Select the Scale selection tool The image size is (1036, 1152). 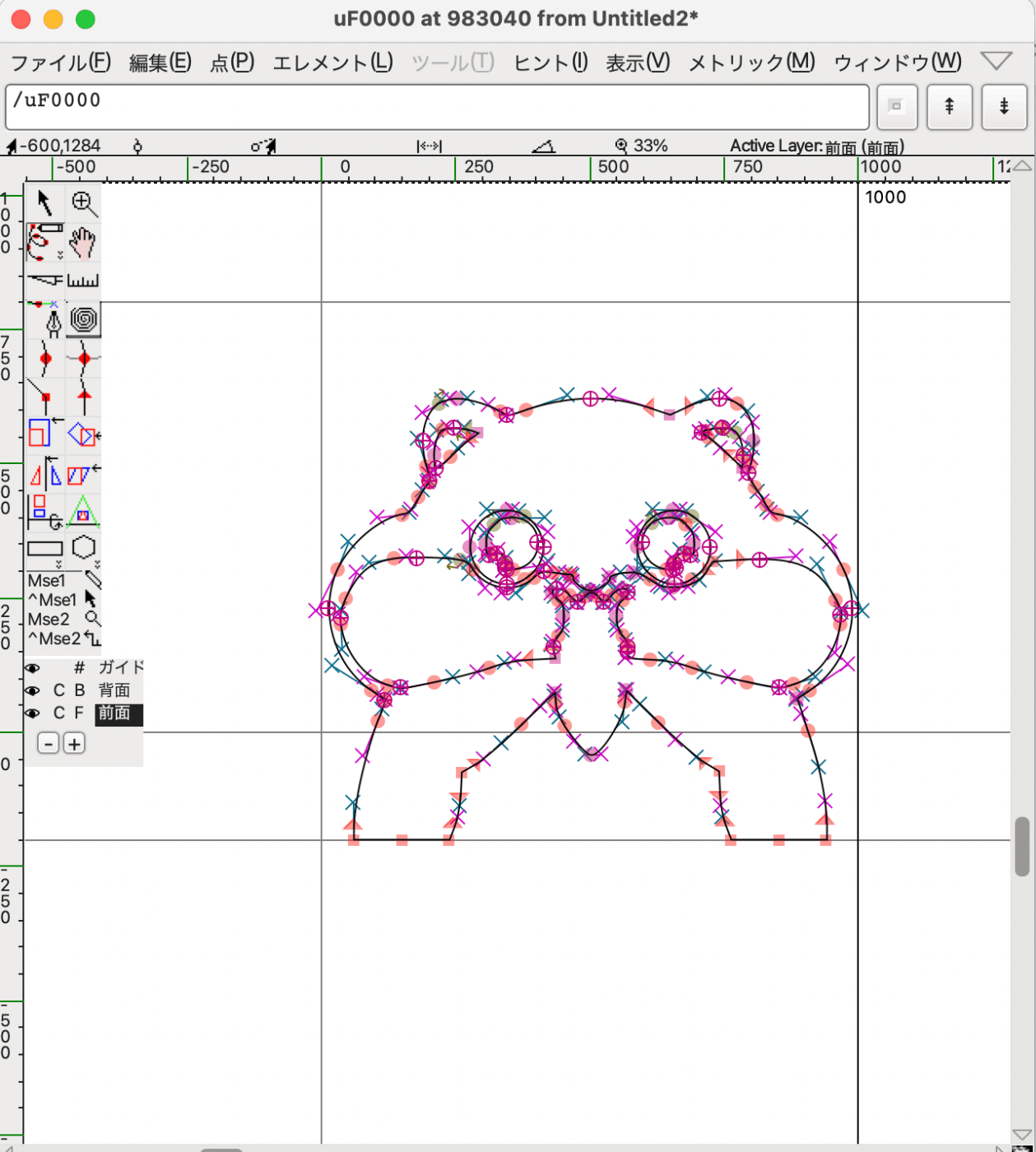tap(44, 434)
